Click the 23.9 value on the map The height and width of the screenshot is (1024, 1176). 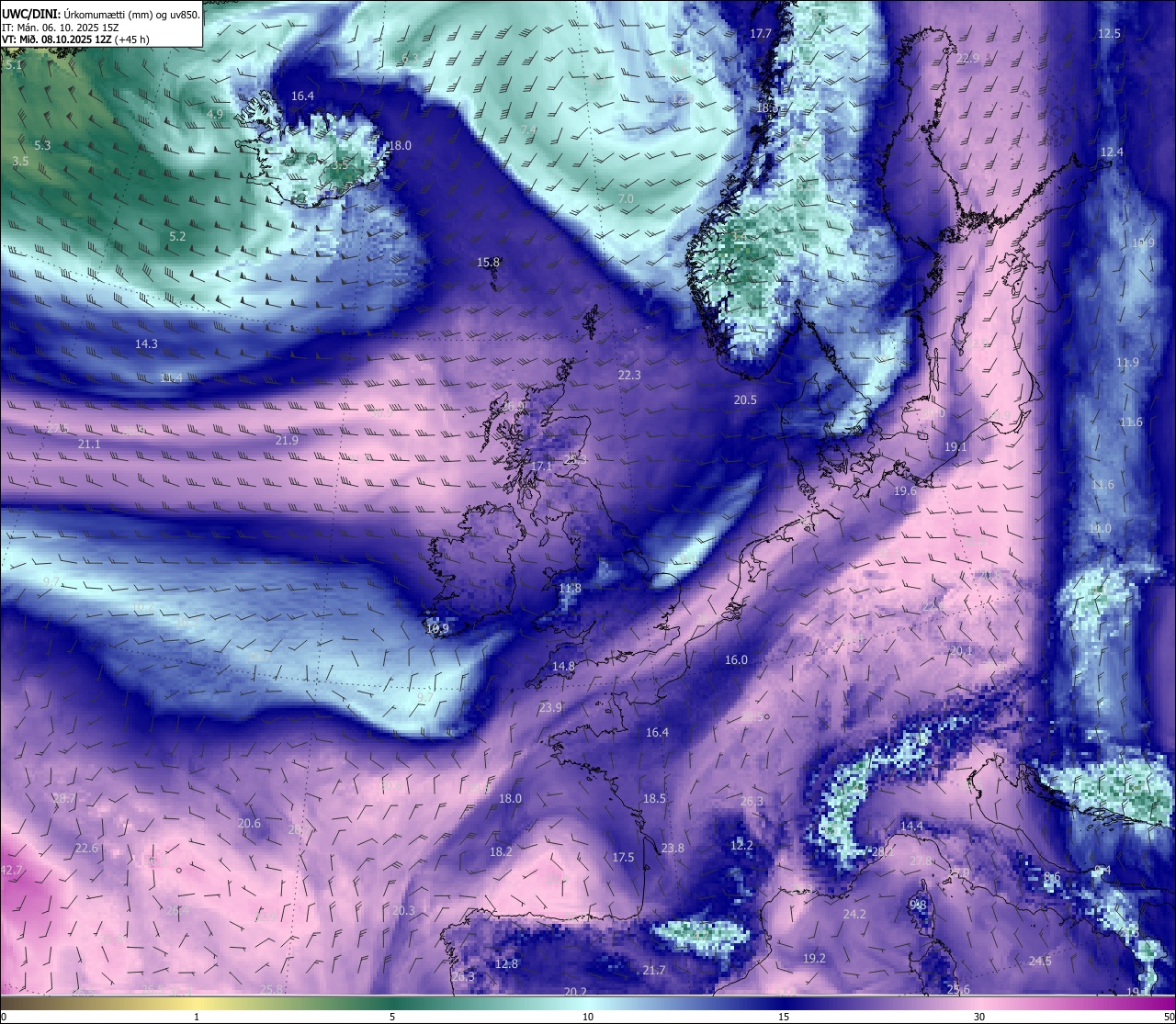550,708
